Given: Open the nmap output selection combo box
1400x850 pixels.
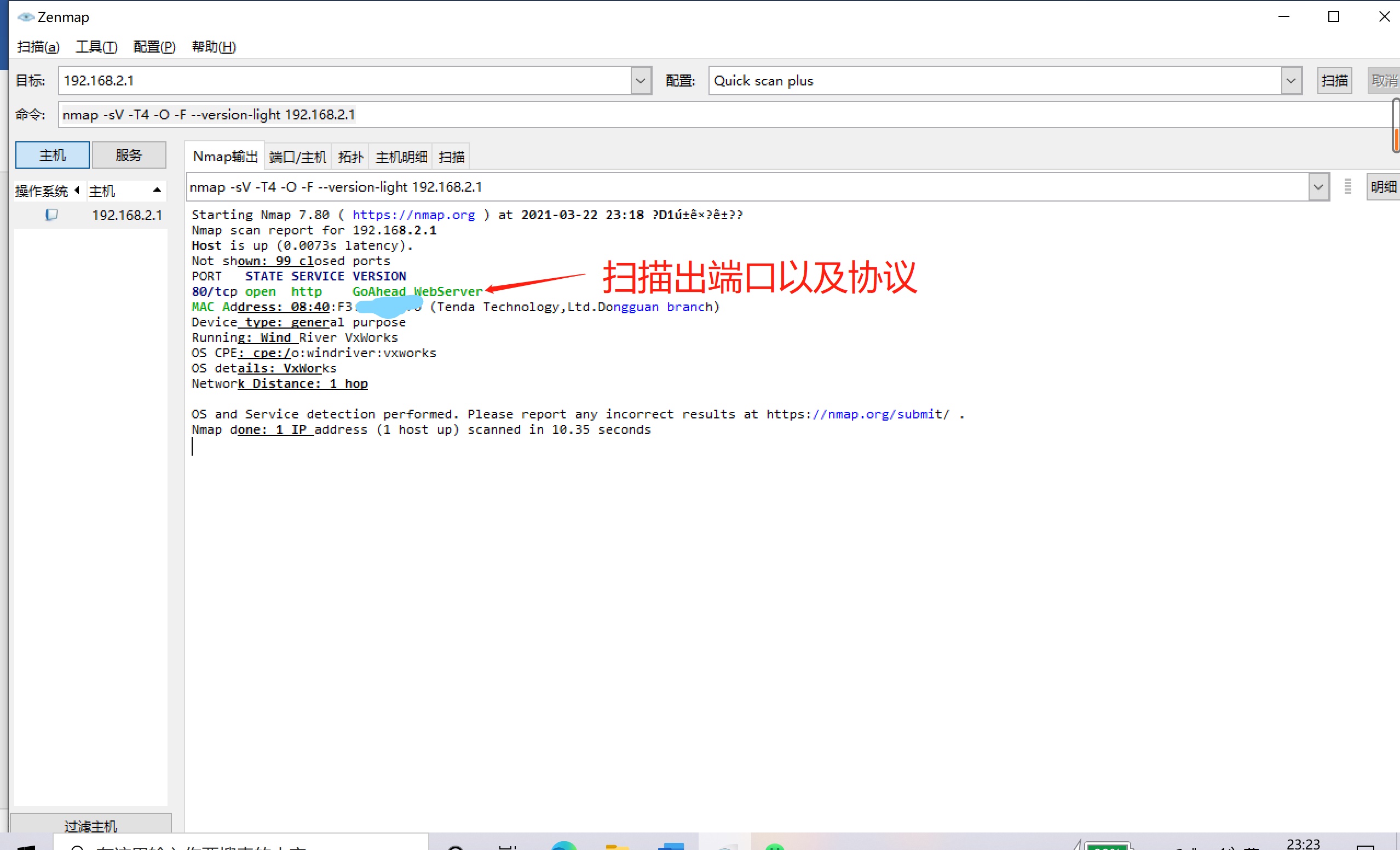Looking at the screenshot, I should point(758,187).
